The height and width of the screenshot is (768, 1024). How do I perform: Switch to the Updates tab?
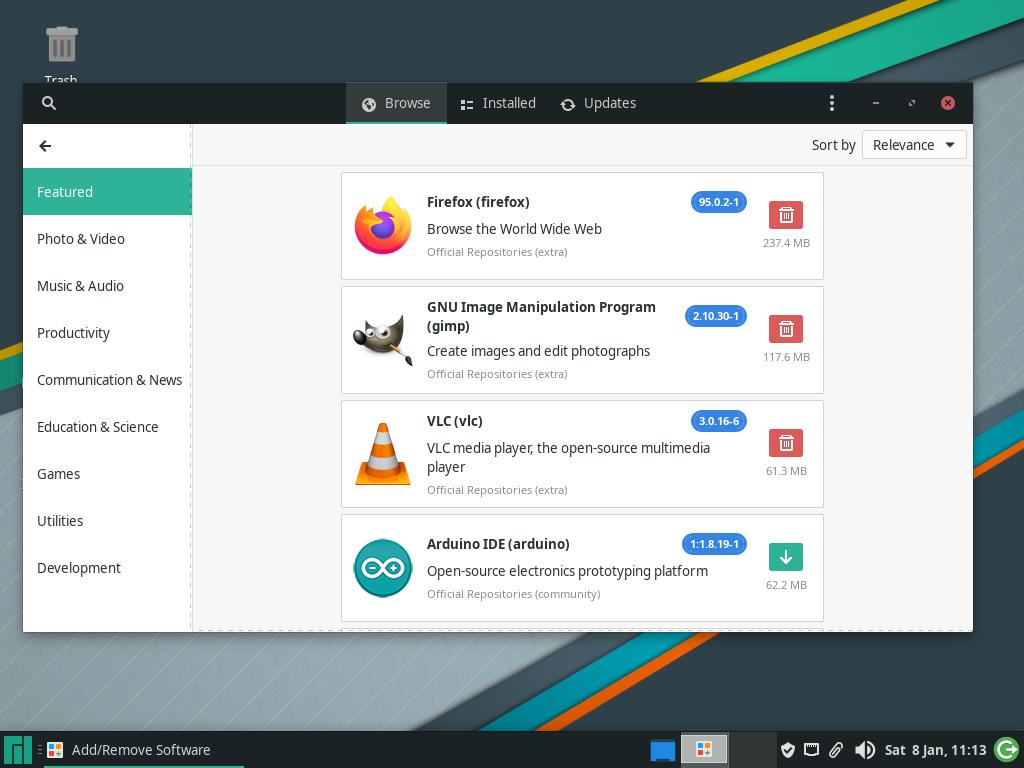(598, 103)
